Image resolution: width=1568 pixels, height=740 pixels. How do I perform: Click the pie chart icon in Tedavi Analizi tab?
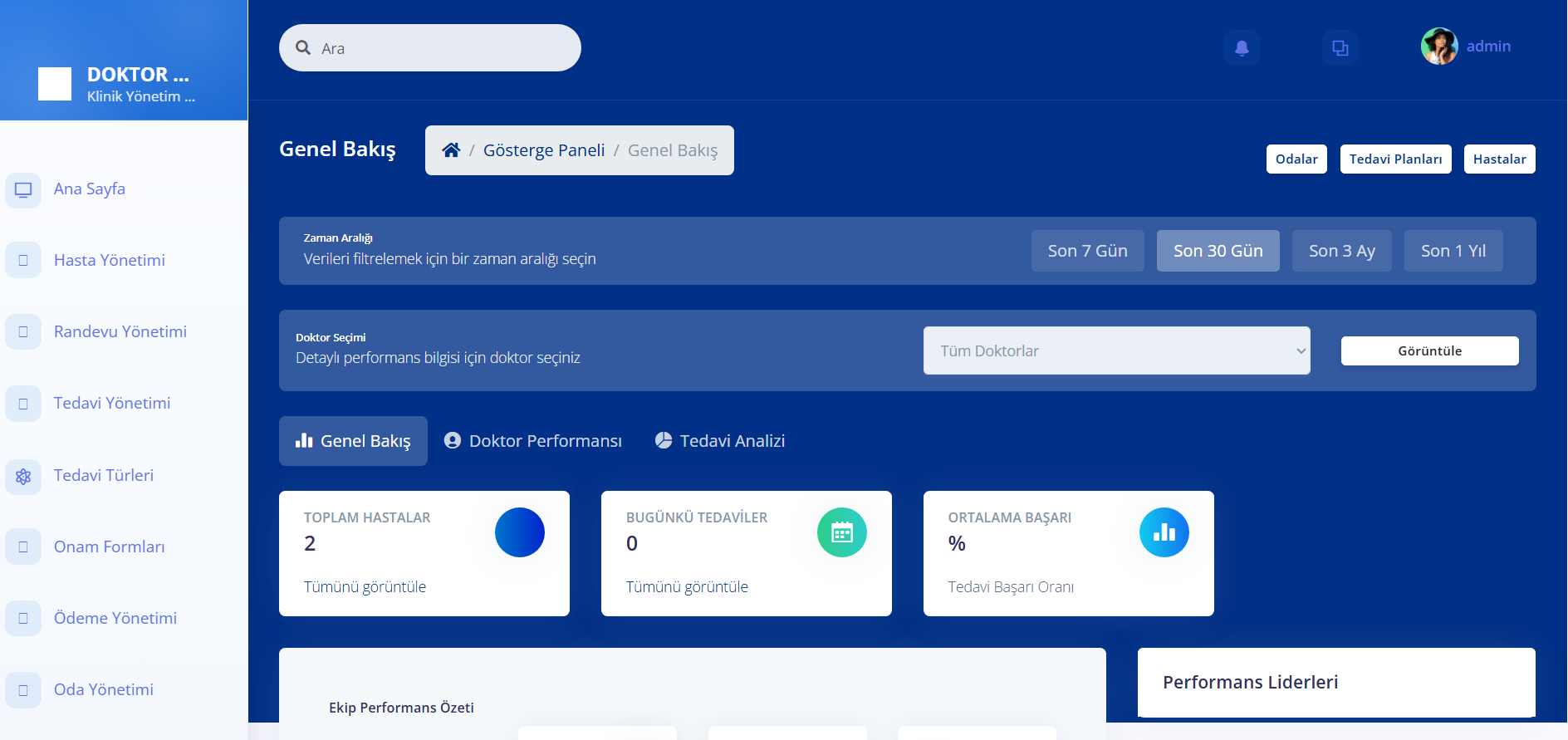[664, 440]
